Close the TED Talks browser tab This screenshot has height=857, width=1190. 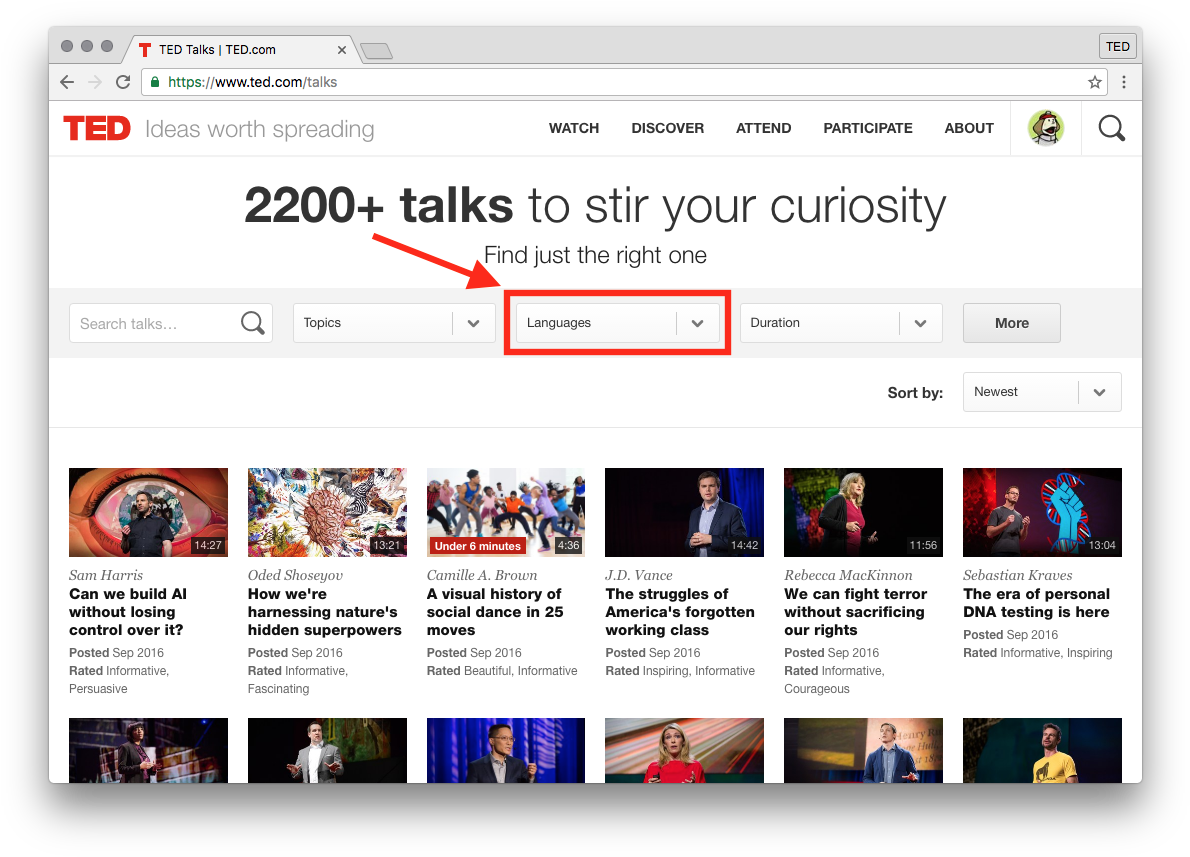[x=342, y=50]
